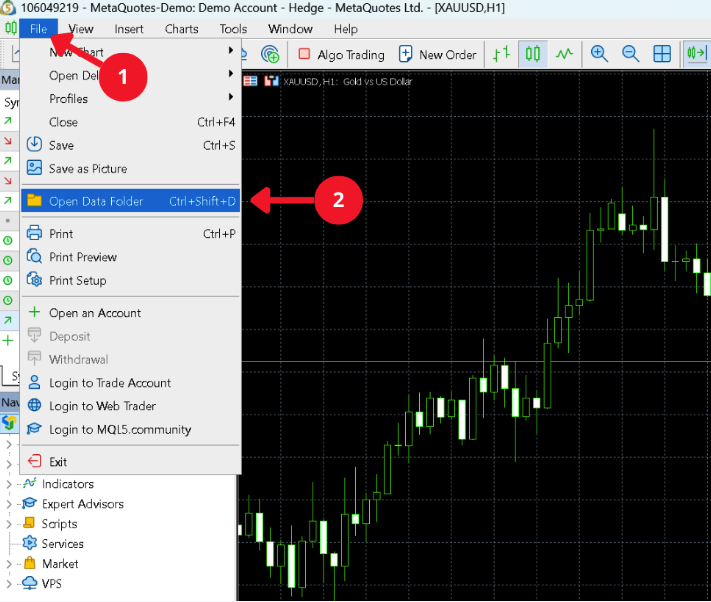Click the tile windows grid icon
Viewport: 711px width, 602px height.
click(661, 54)
